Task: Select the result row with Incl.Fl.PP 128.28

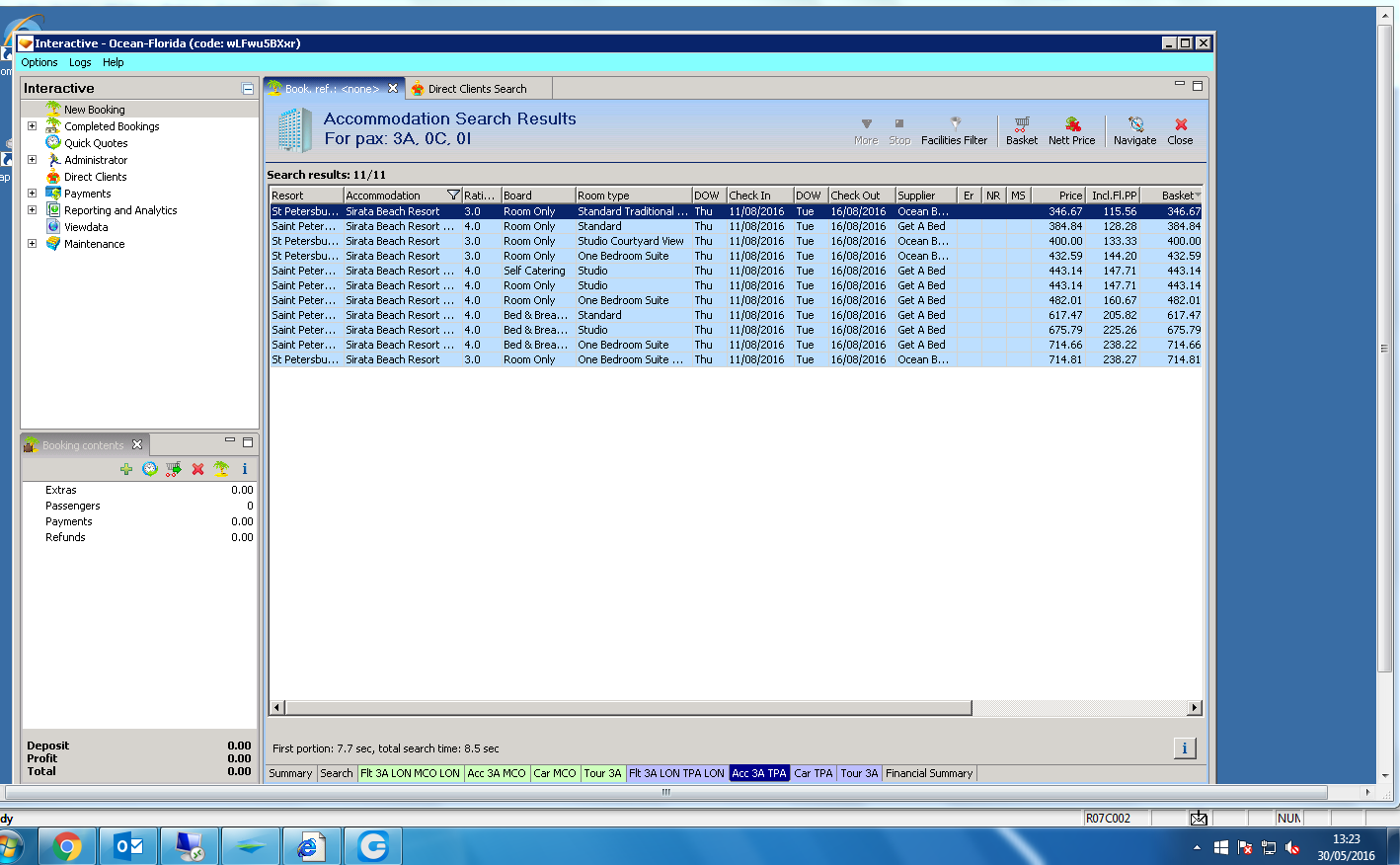Action: (x=736, y=226)
